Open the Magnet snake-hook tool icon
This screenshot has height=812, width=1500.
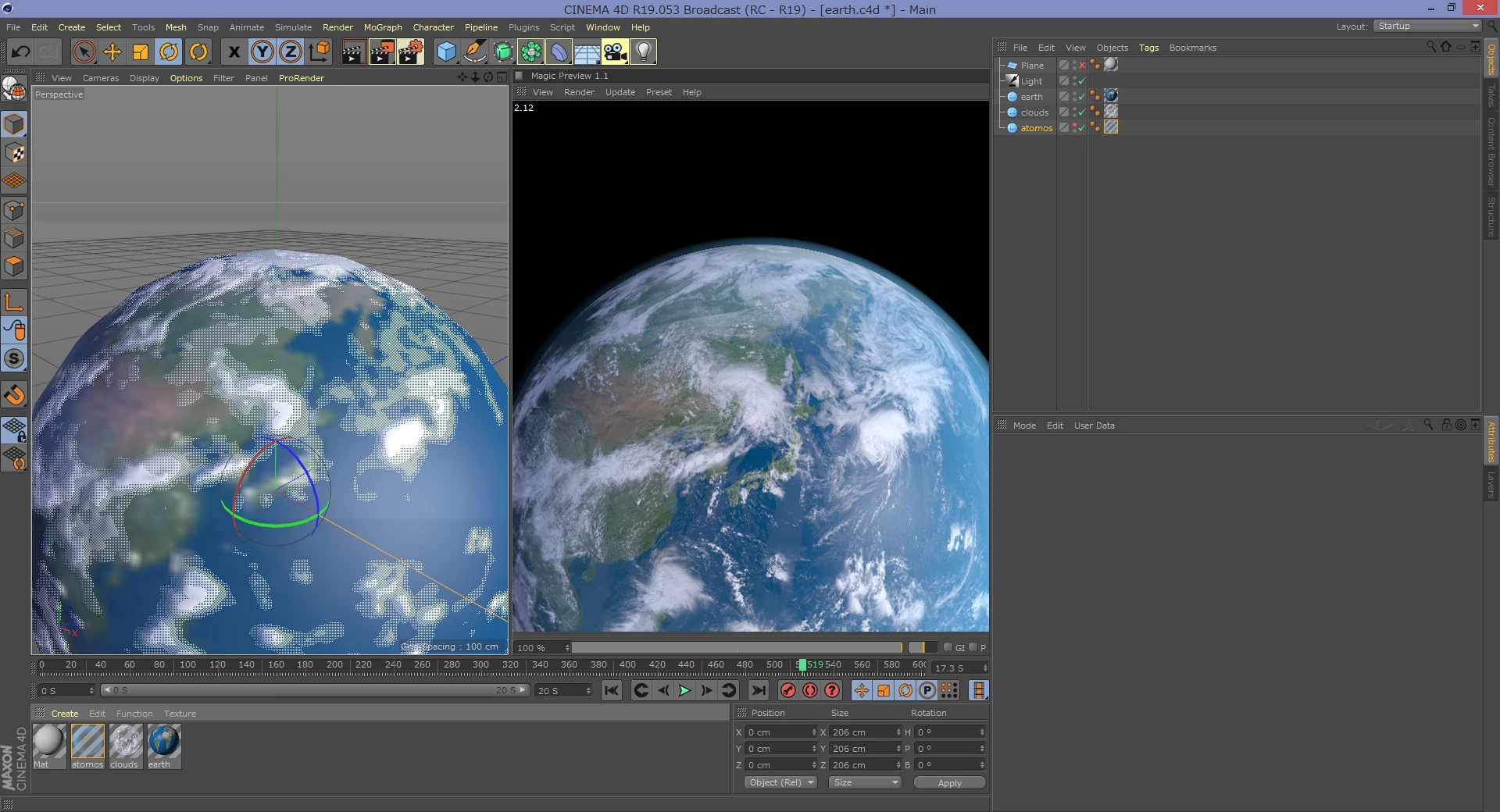pyautogui.click(x=14, y=395)
